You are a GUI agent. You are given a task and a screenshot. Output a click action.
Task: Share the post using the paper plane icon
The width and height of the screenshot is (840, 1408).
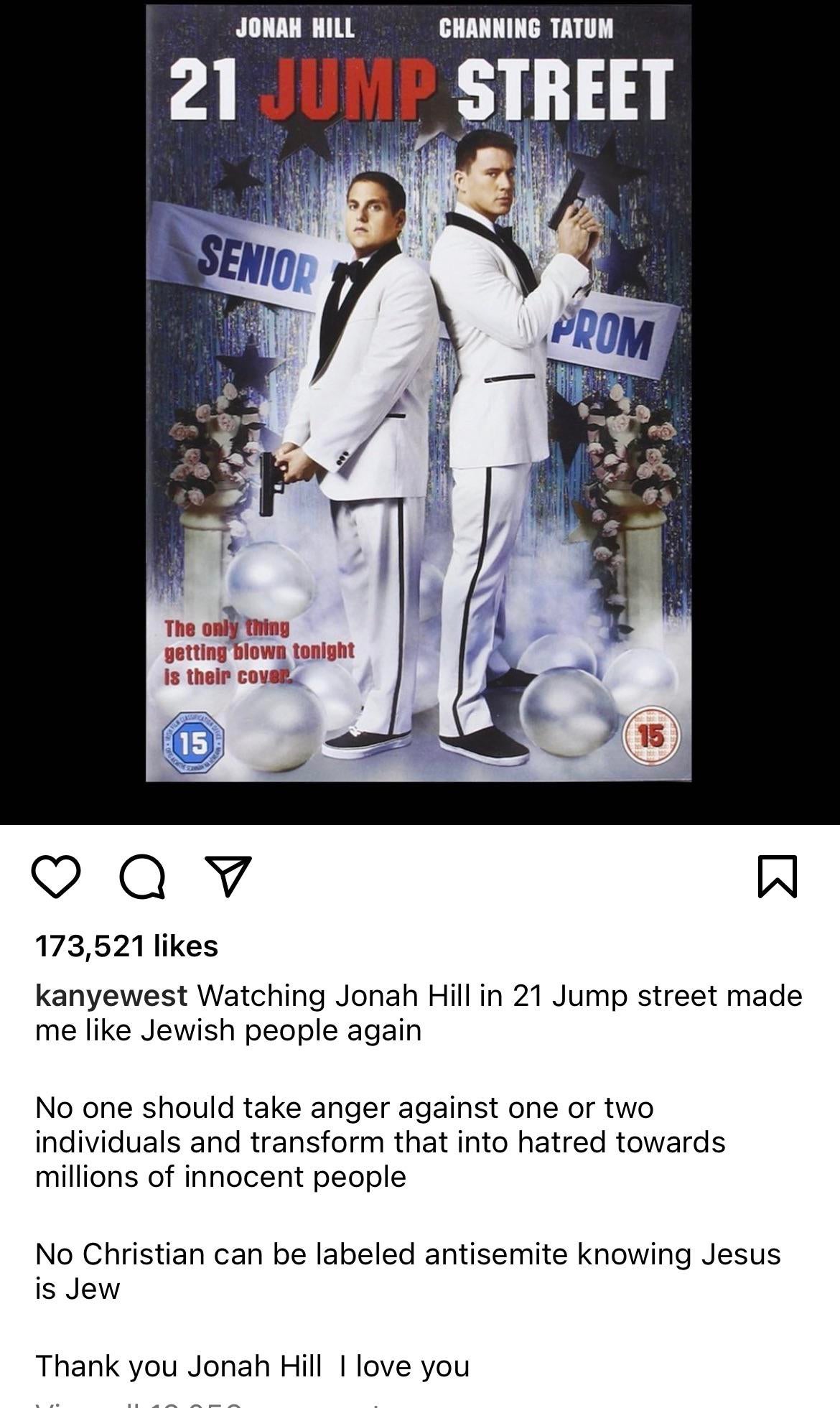(x=228, y=876)
